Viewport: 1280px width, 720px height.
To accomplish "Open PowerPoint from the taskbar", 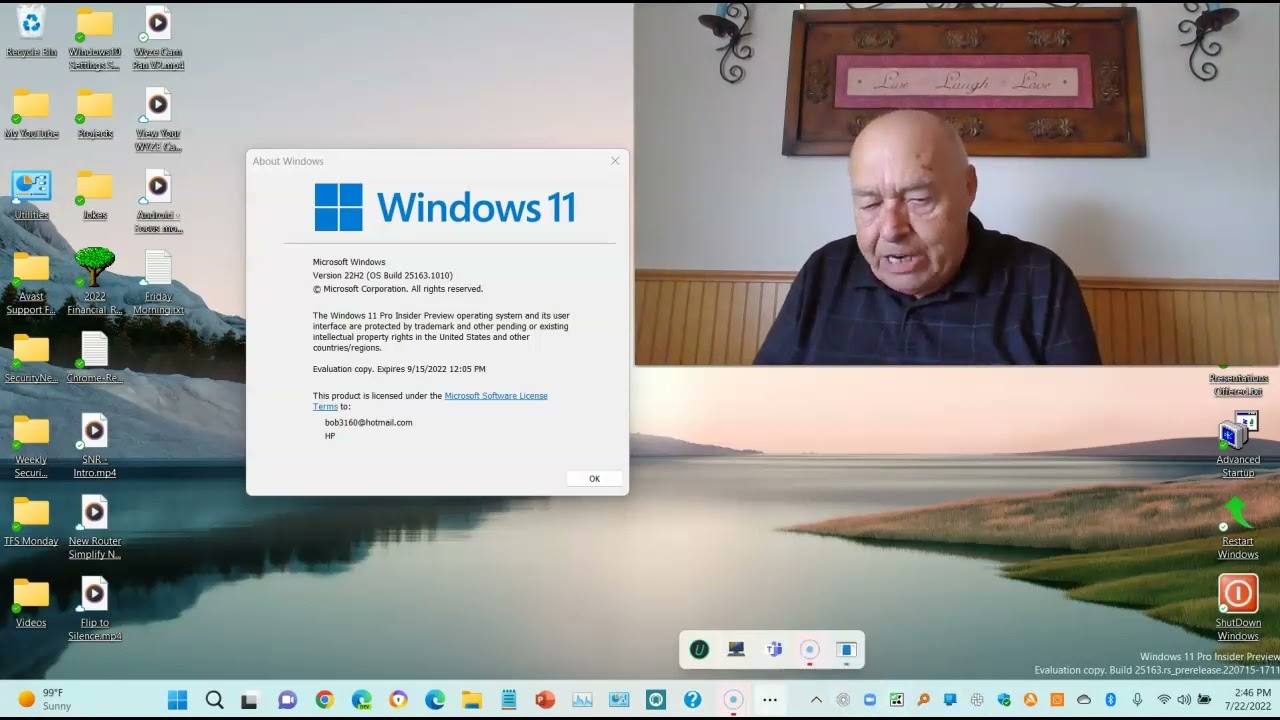I will (x=545, y=700).
